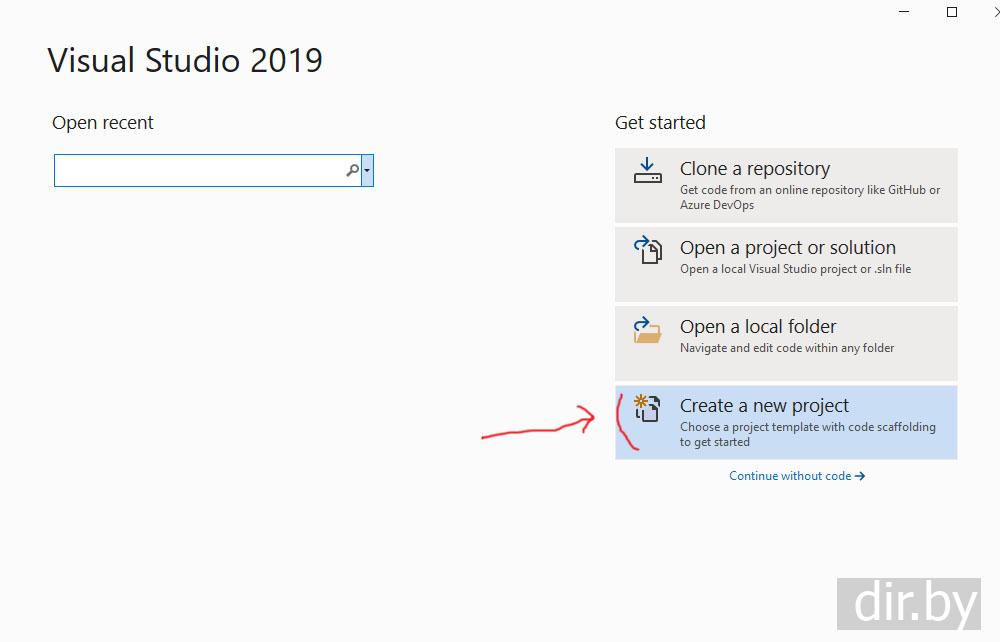Click the Open a local folder icon
Viewport: 1000px width, 642px height.
[648, 329]
